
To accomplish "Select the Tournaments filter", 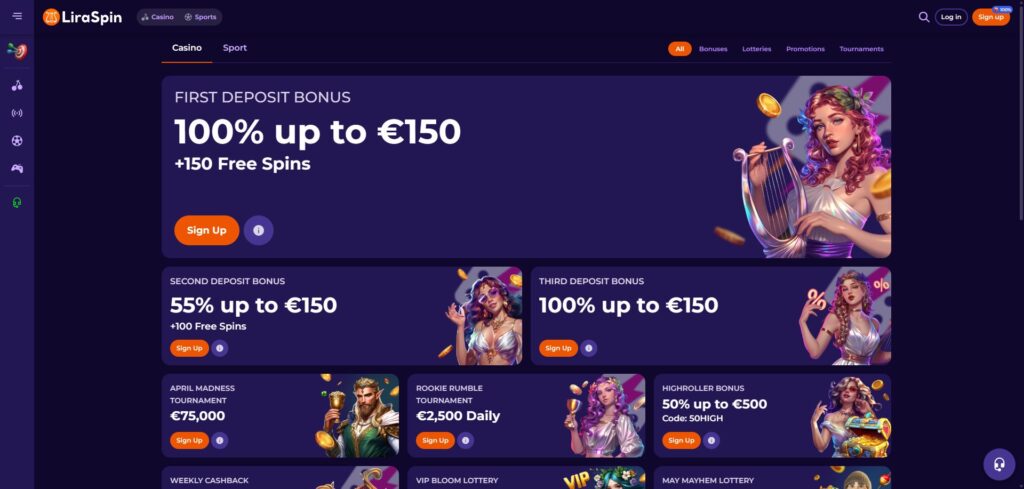I will pyautogui.click(x=861, y=49).
